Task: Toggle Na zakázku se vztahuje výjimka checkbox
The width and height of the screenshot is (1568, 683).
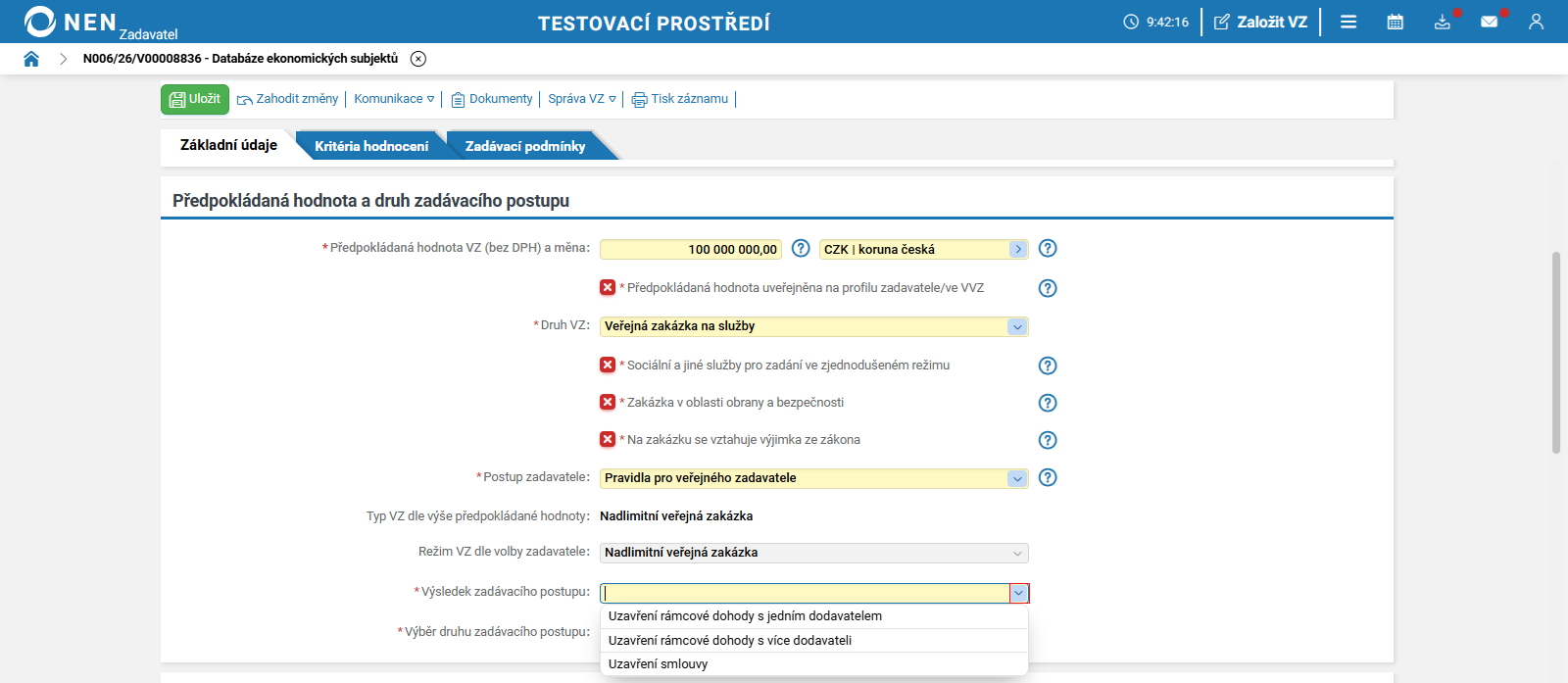Action: point(608,439)
